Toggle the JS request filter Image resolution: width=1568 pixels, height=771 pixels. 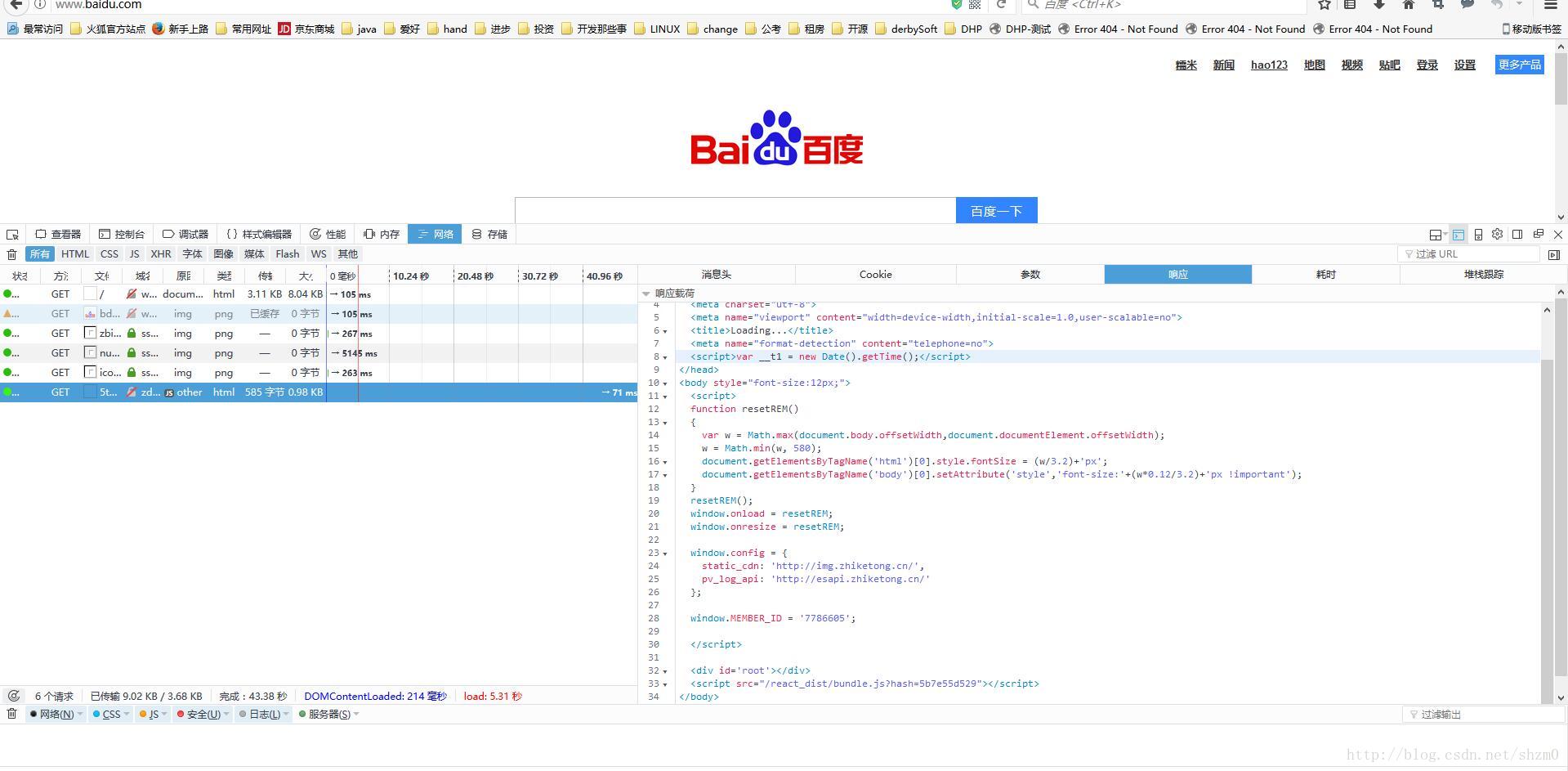135,254
